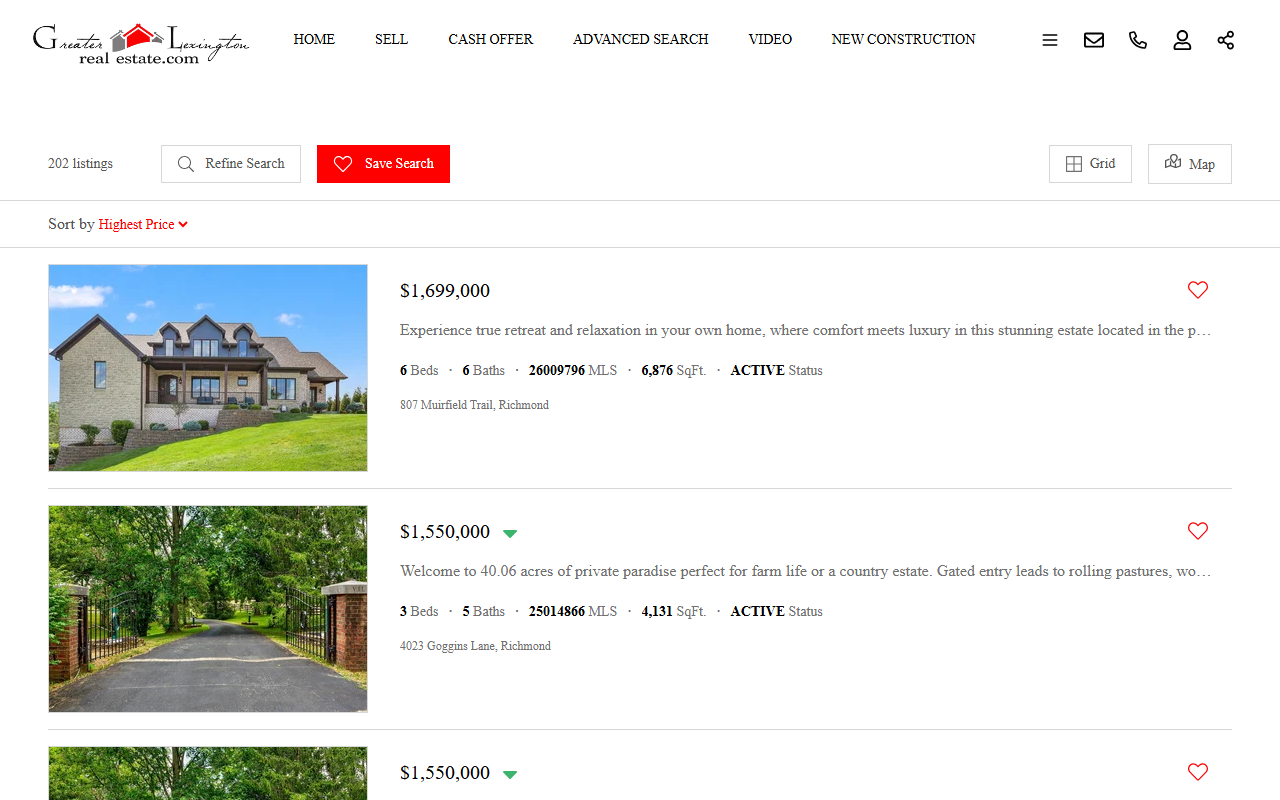The image size is (1280, 800).
Task: Favorite the Goggins Lane listing heart
Action: click(x=1198, y=531)
